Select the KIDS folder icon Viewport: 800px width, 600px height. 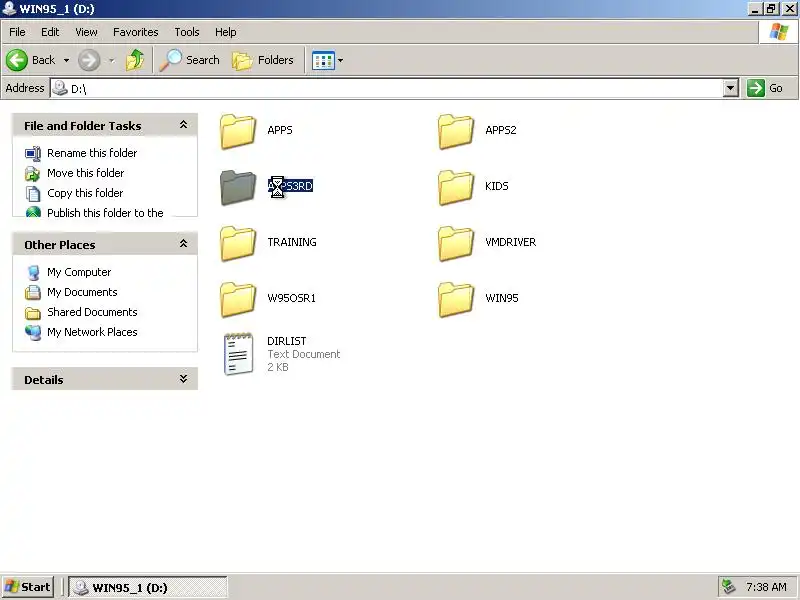(x=456, y=187)
